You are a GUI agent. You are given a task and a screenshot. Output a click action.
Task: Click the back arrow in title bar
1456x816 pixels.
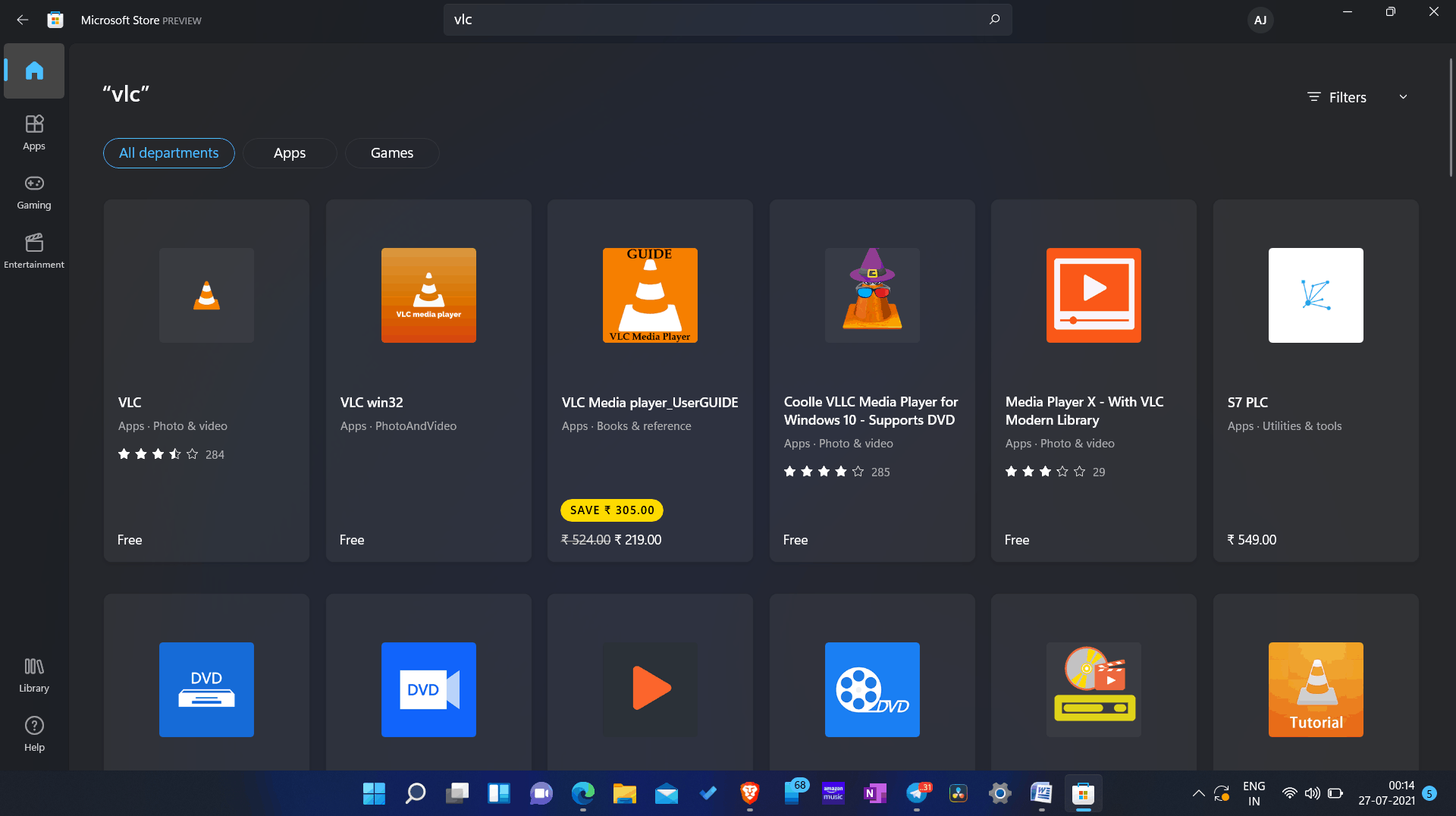click(23, 20)
